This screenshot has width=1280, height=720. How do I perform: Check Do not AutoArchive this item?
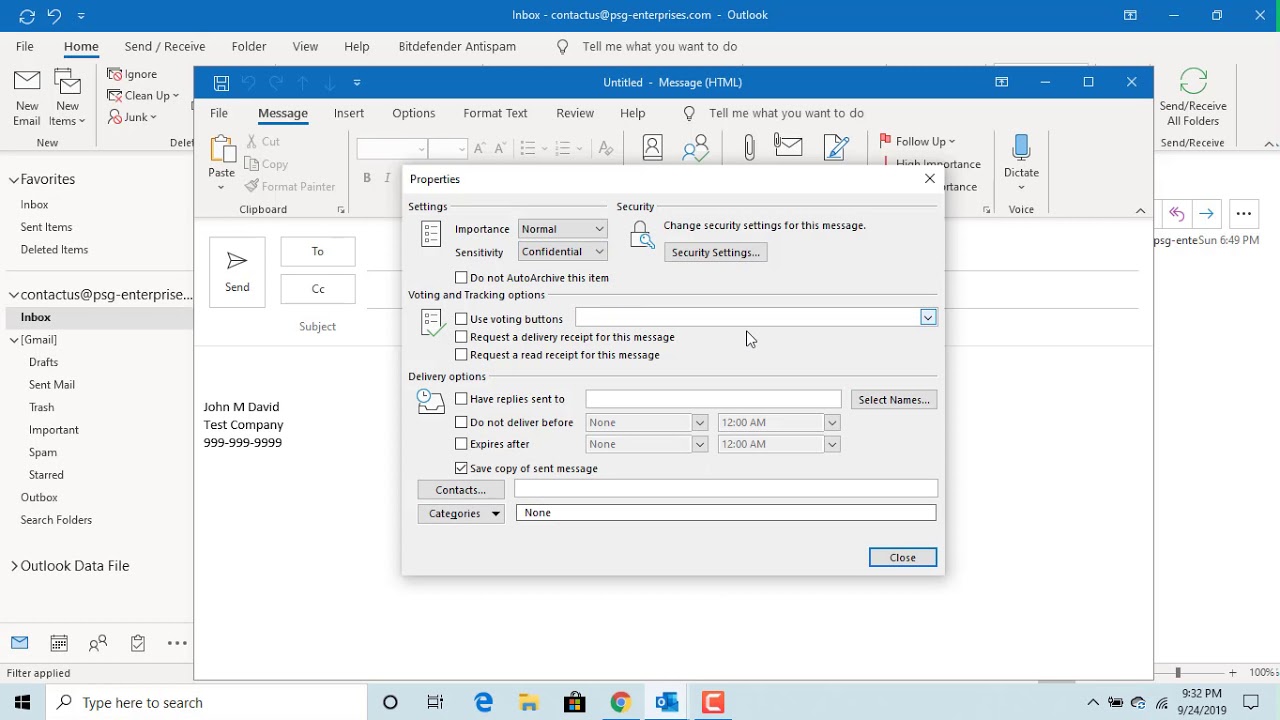click(x=461, y=278)
